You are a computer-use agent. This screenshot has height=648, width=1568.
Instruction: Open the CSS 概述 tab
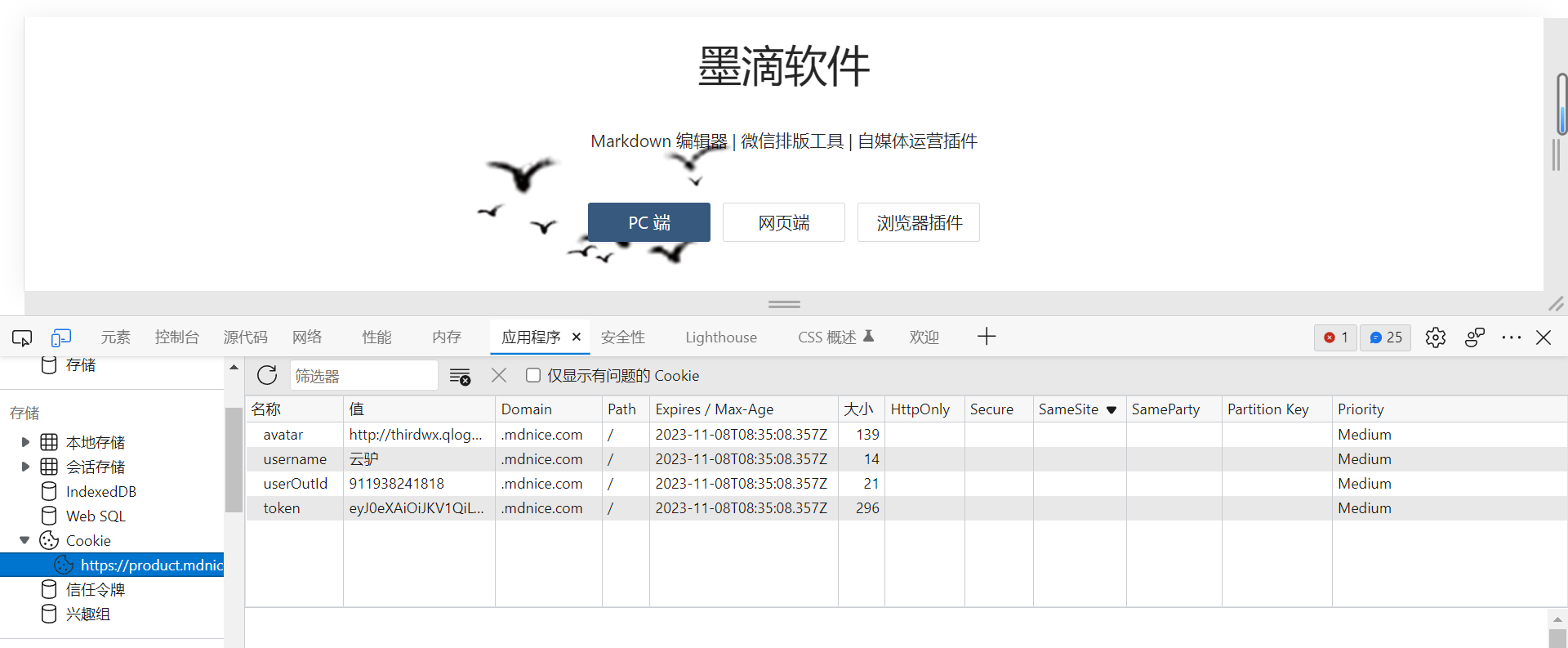pos(835,337)
